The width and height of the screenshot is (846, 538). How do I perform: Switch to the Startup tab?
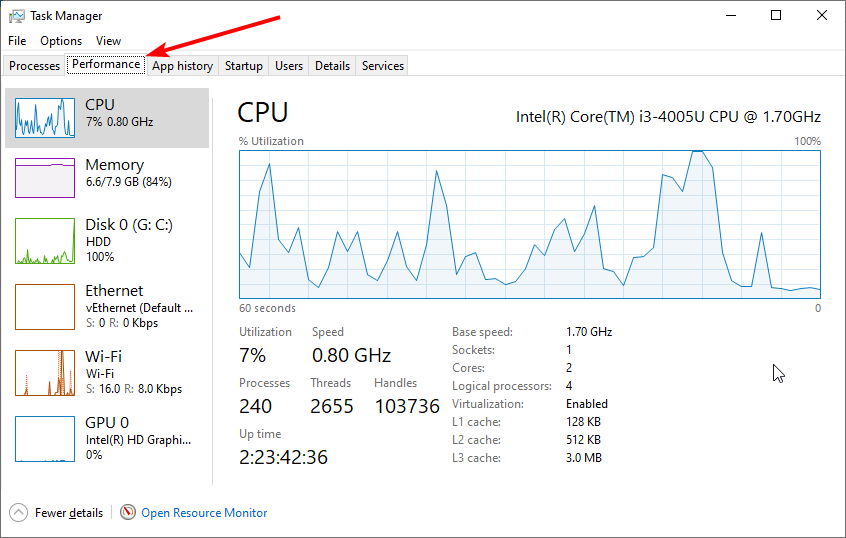[244, 66]
